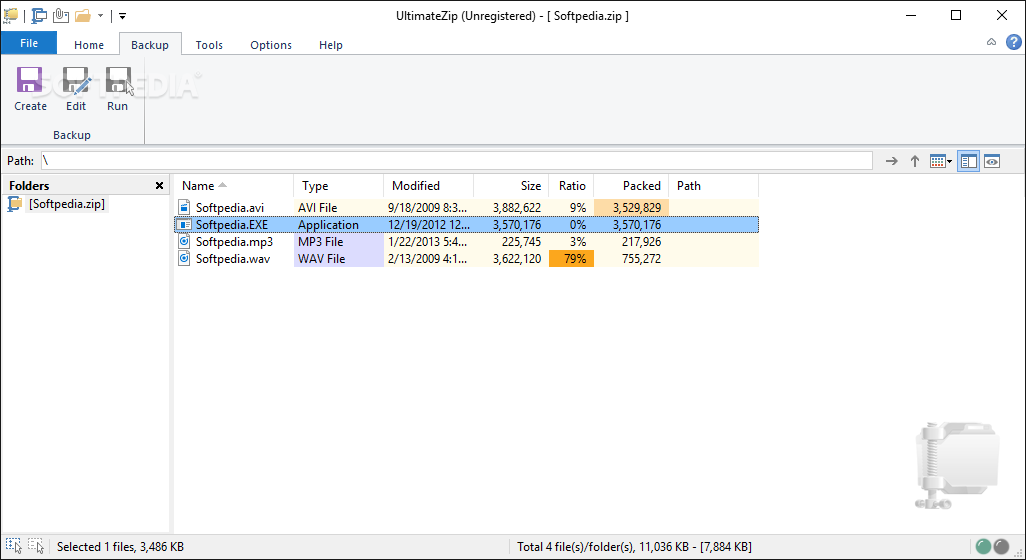Screen dimensions: 1026x560
Task: Click the Backup ribbon tab
Action: (150, 44)
